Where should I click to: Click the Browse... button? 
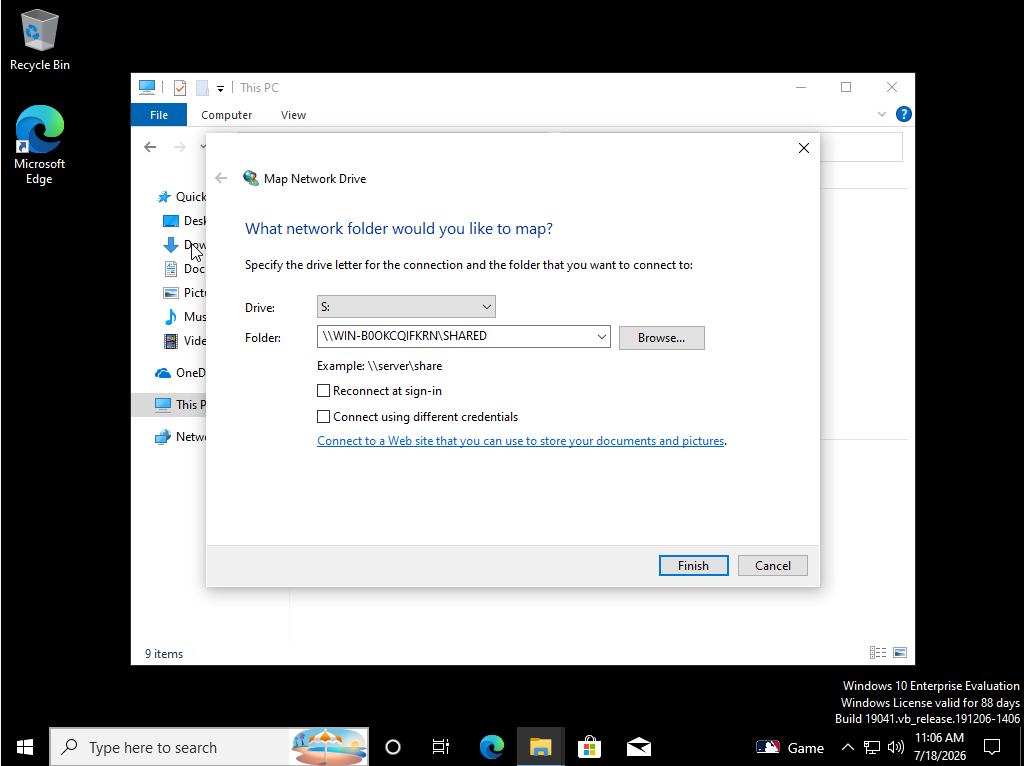662,338
